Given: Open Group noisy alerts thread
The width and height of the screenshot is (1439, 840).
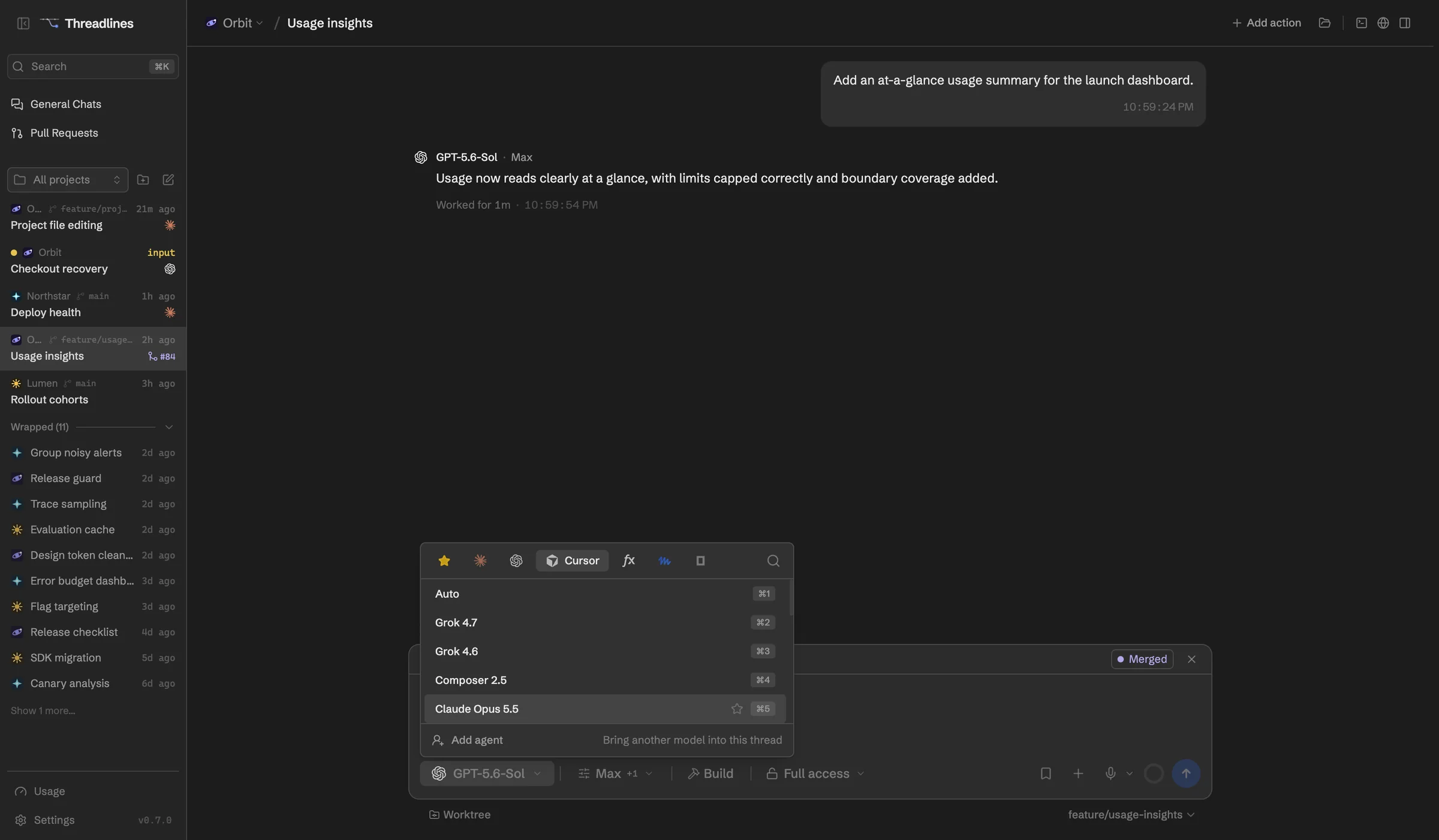Looking at the screenshot, I should tap(93, 453).
